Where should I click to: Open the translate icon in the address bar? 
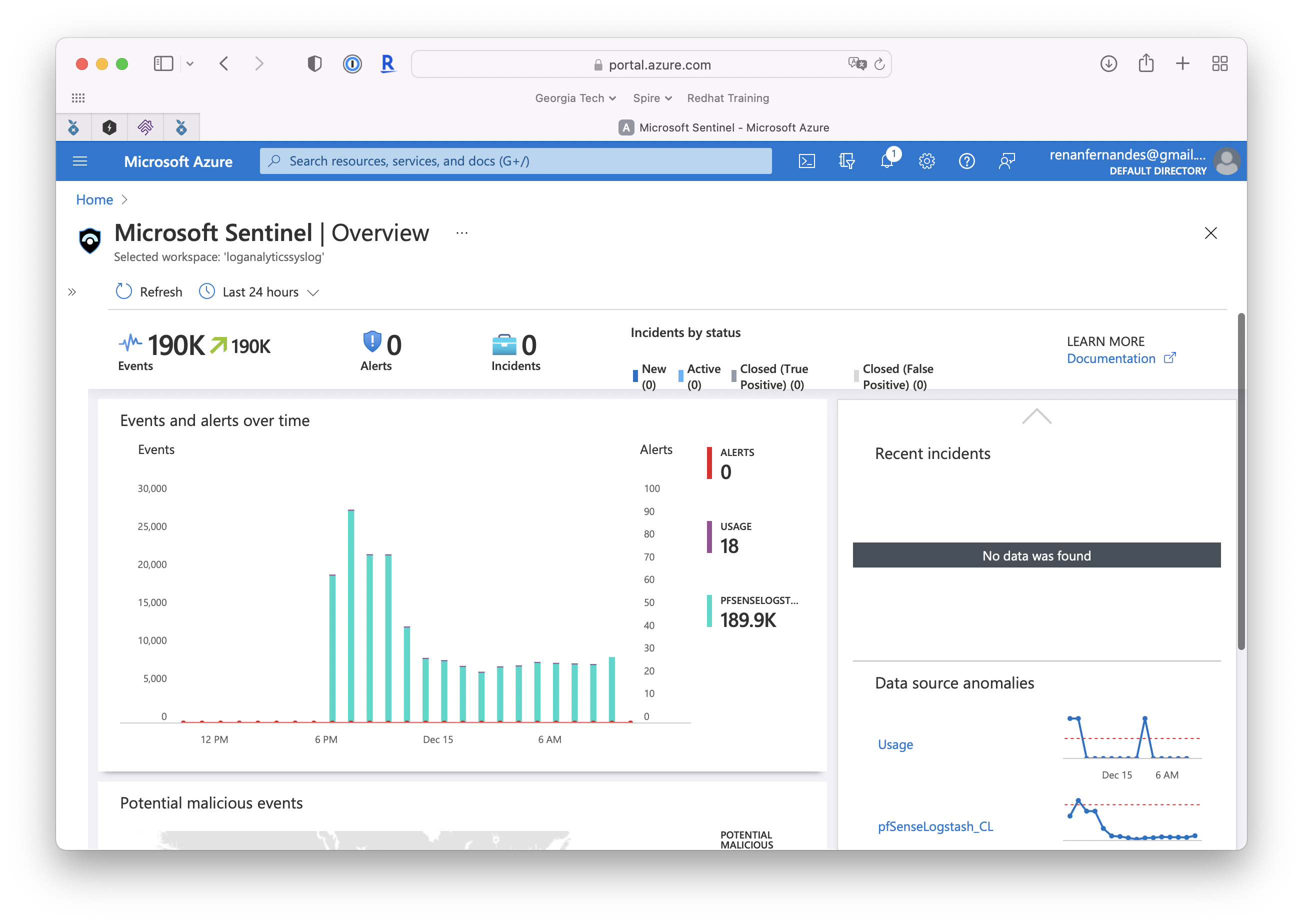(856, 63)
